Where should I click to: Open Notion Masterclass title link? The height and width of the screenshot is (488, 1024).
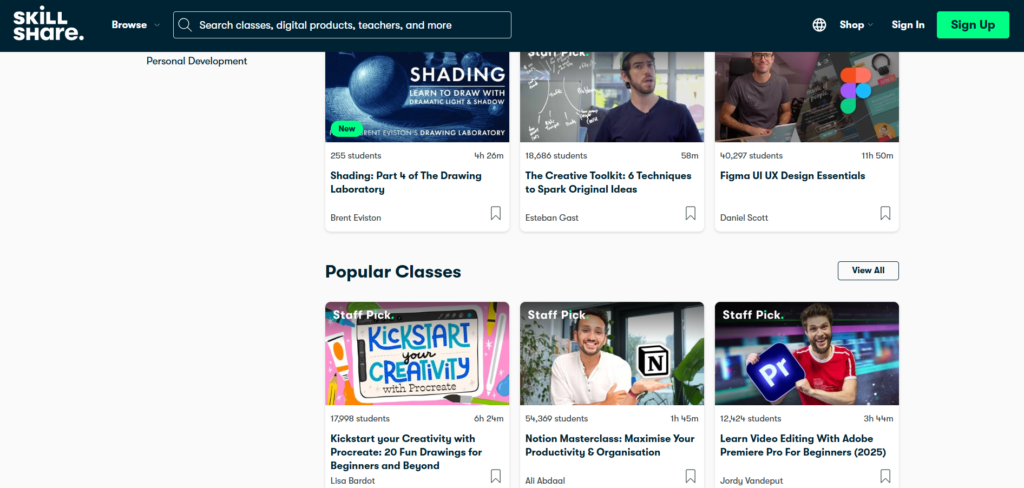[x=610, y=445]
